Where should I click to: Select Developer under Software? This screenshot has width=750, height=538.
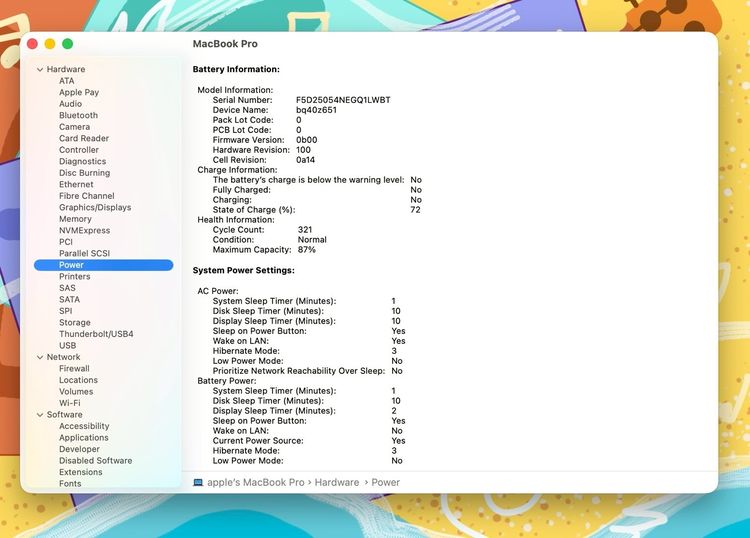(x=79, y=449)
